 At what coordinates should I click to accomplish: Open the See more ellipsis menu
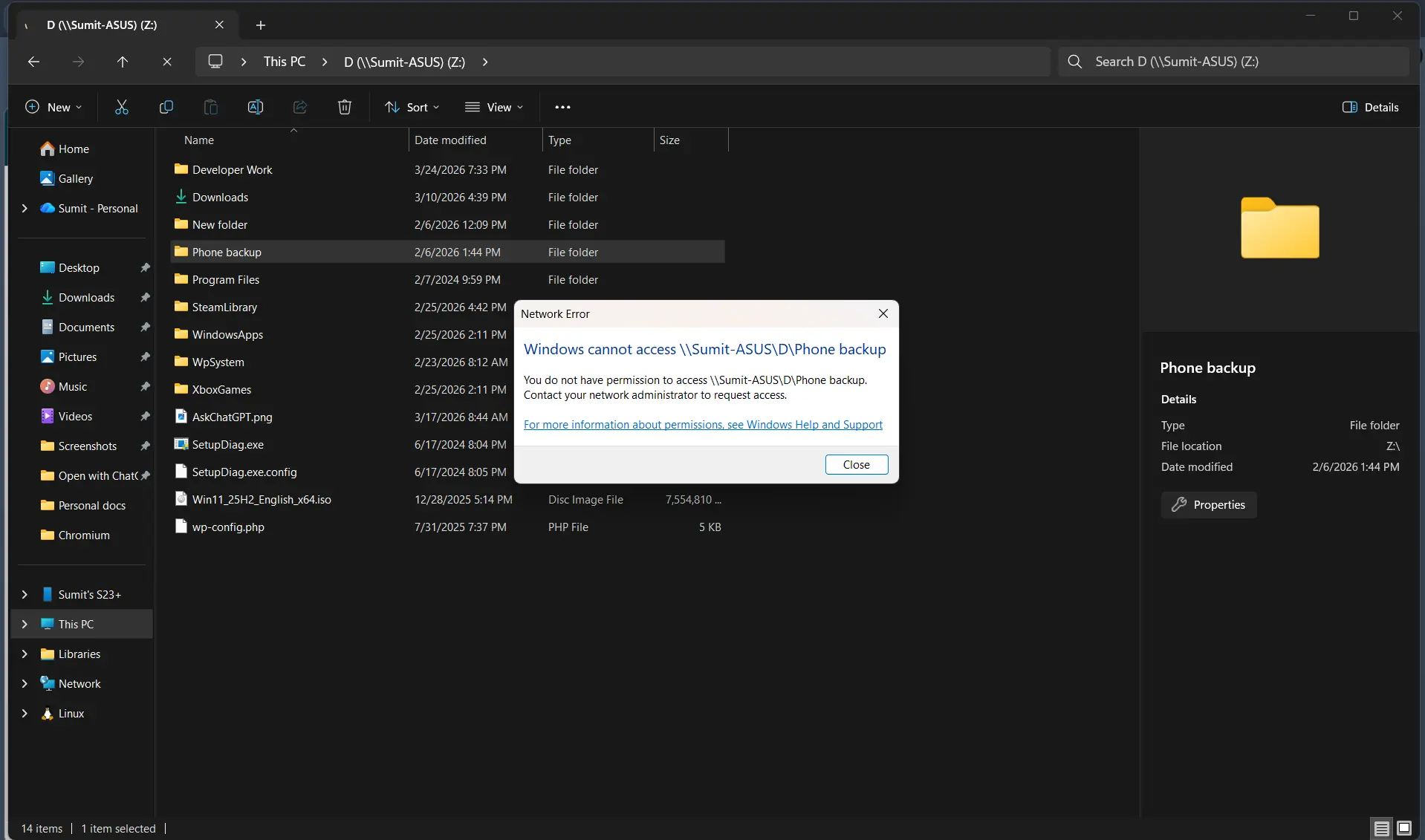[x=562, y=107]
